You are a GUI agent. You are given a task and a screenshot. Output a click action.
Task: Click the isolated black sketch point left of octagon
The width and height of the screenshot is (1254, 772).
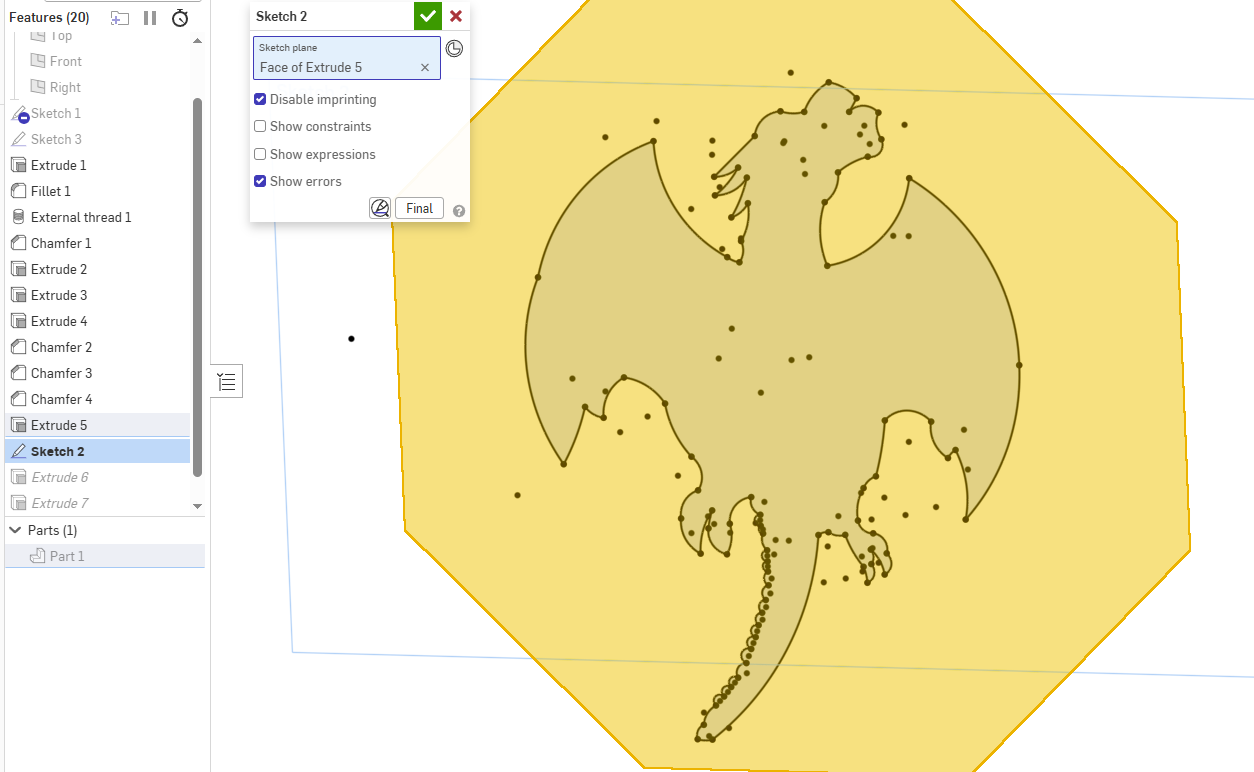coord(351,339)
